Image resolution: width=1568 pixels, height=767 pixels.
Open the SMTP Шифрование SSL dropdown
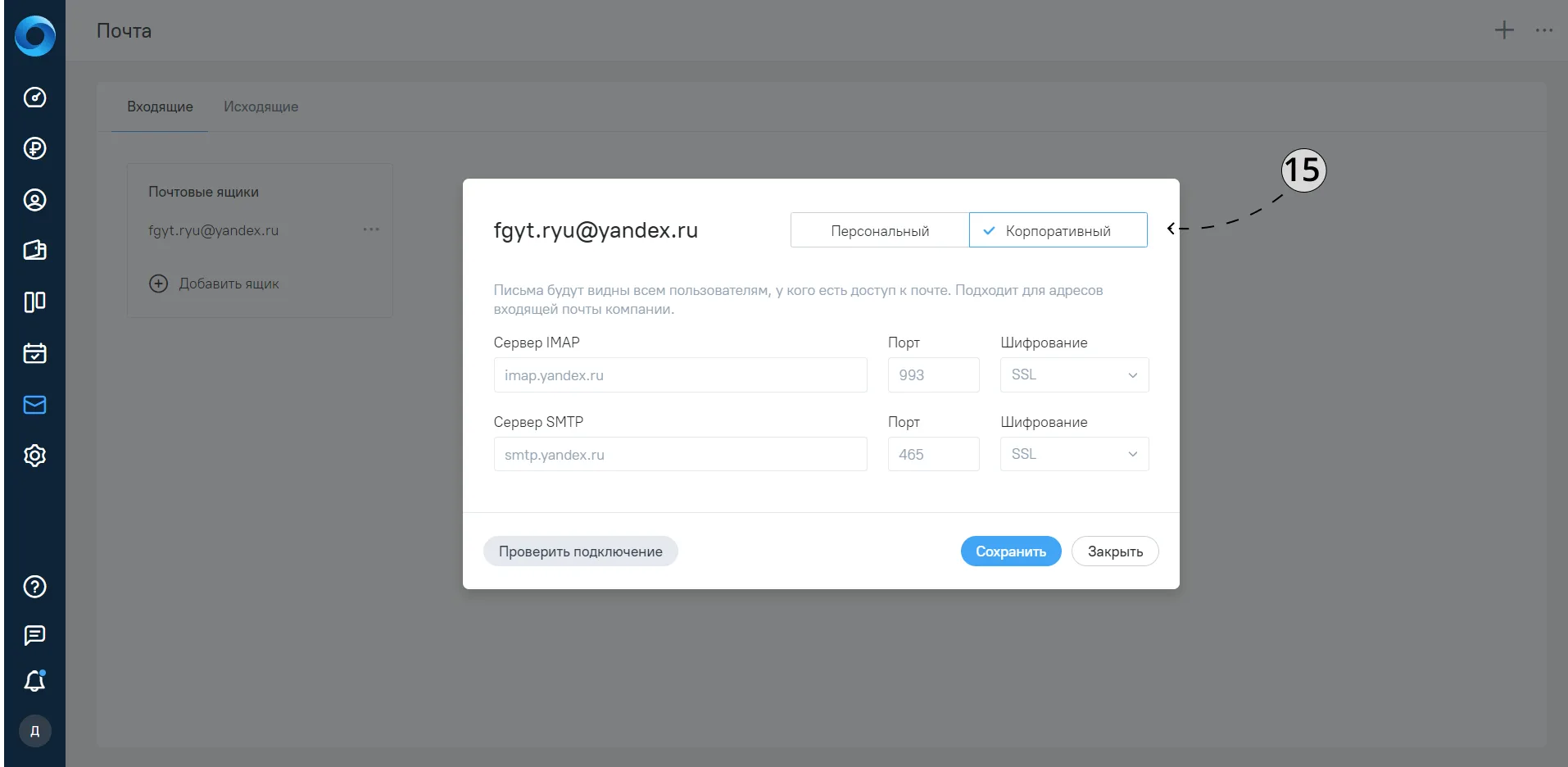[x=1074, y=454]
